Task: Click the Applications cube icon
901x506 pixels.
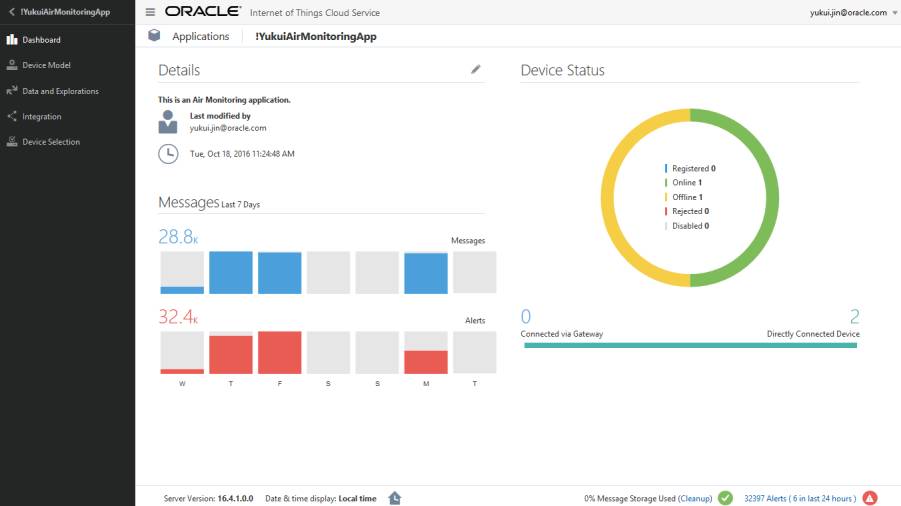Action: [154, 36]
